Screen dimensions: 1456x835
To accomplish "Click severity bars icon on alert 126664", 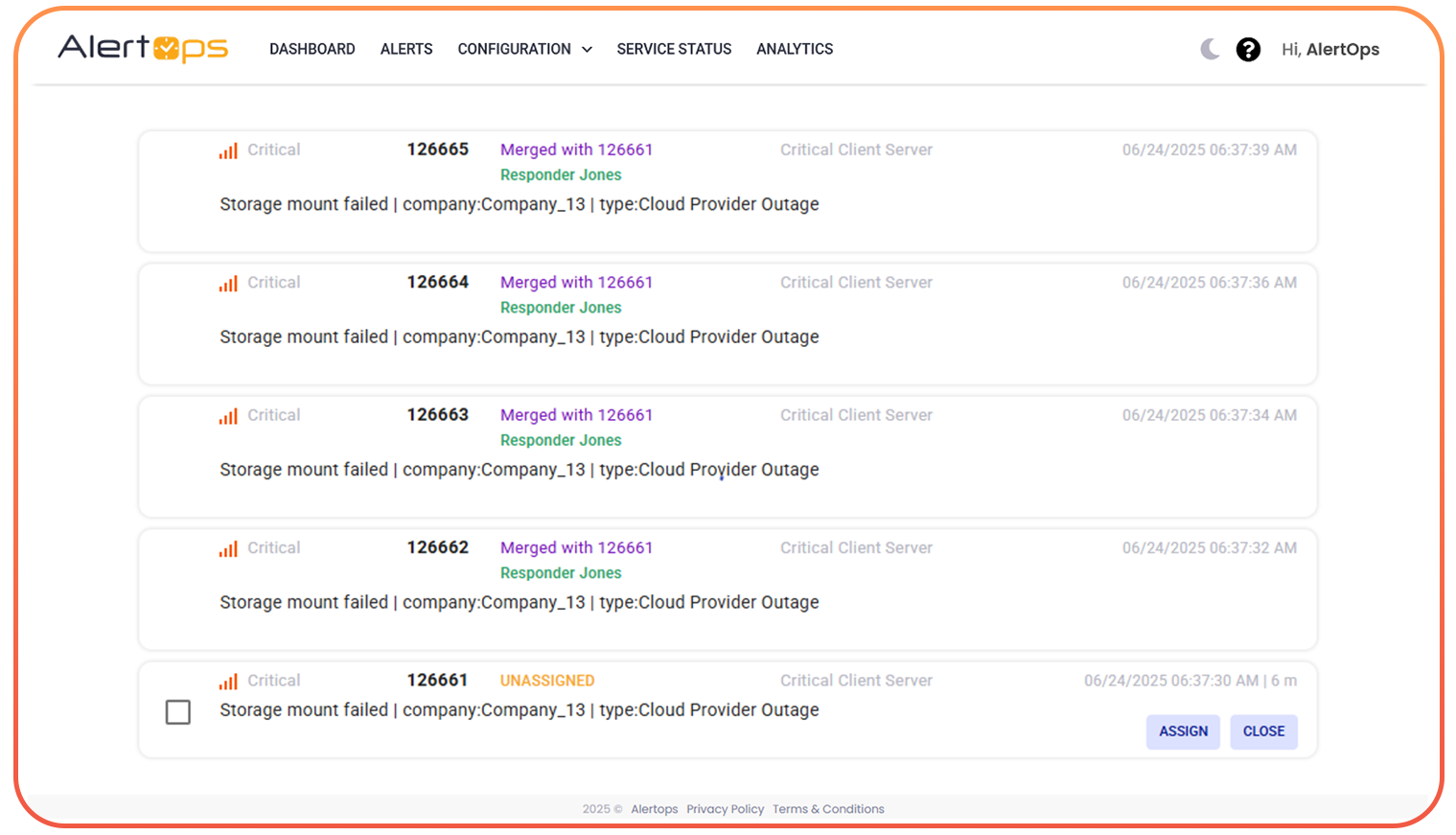I will 228,284.
